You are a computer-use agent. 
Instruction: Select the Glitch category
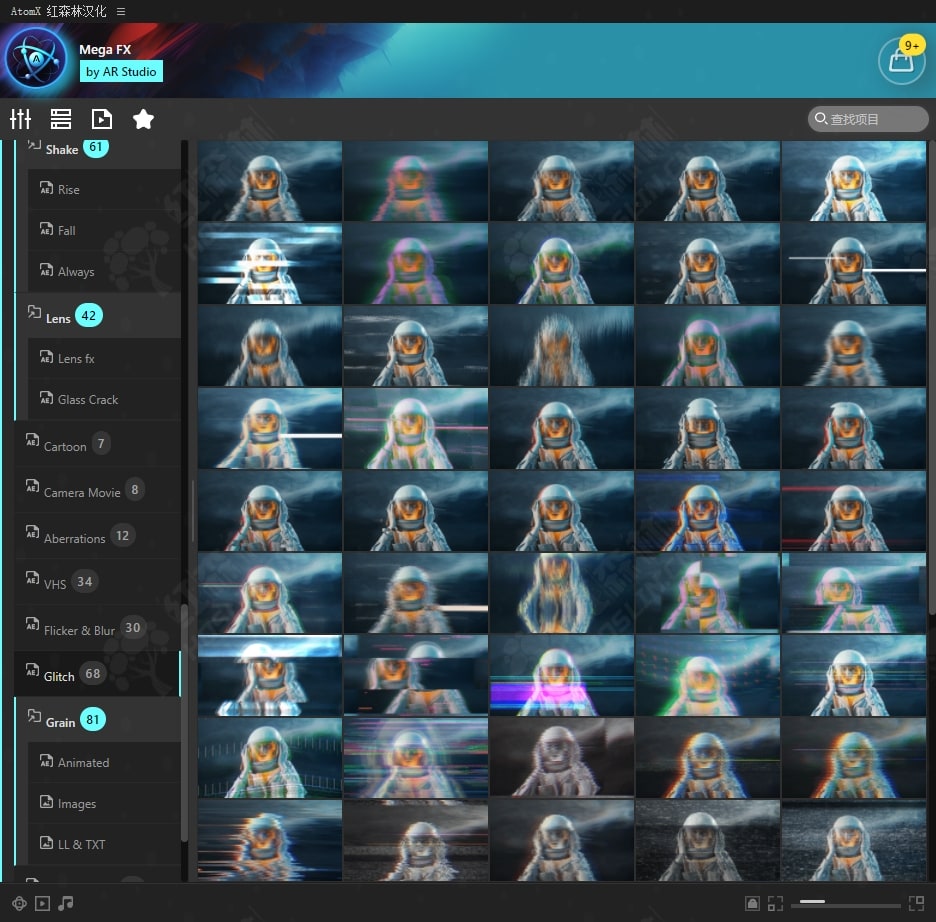point(97,674)
